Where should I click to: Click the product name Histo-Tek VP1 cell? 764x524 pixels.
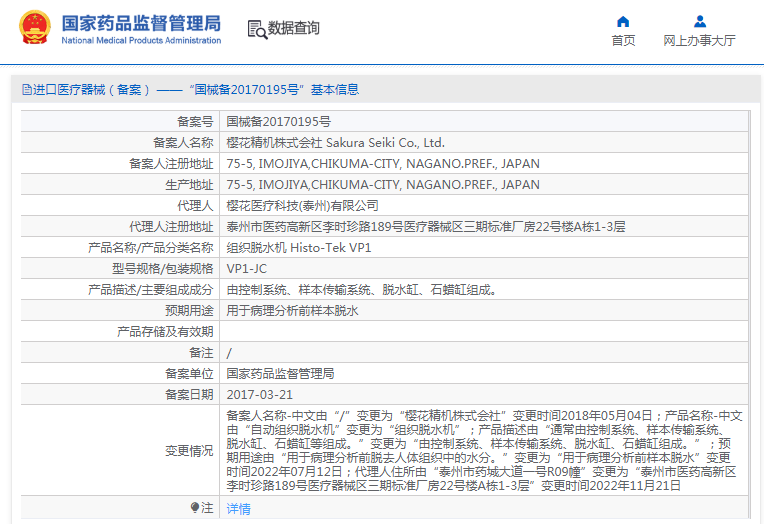(x=298, y=247)
